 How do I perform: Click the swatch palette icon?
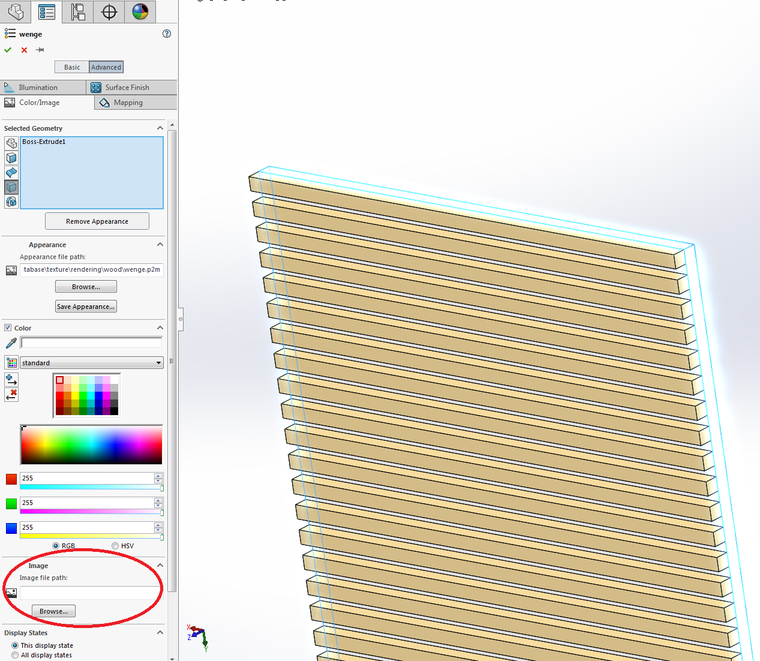[x=11, y=362]
